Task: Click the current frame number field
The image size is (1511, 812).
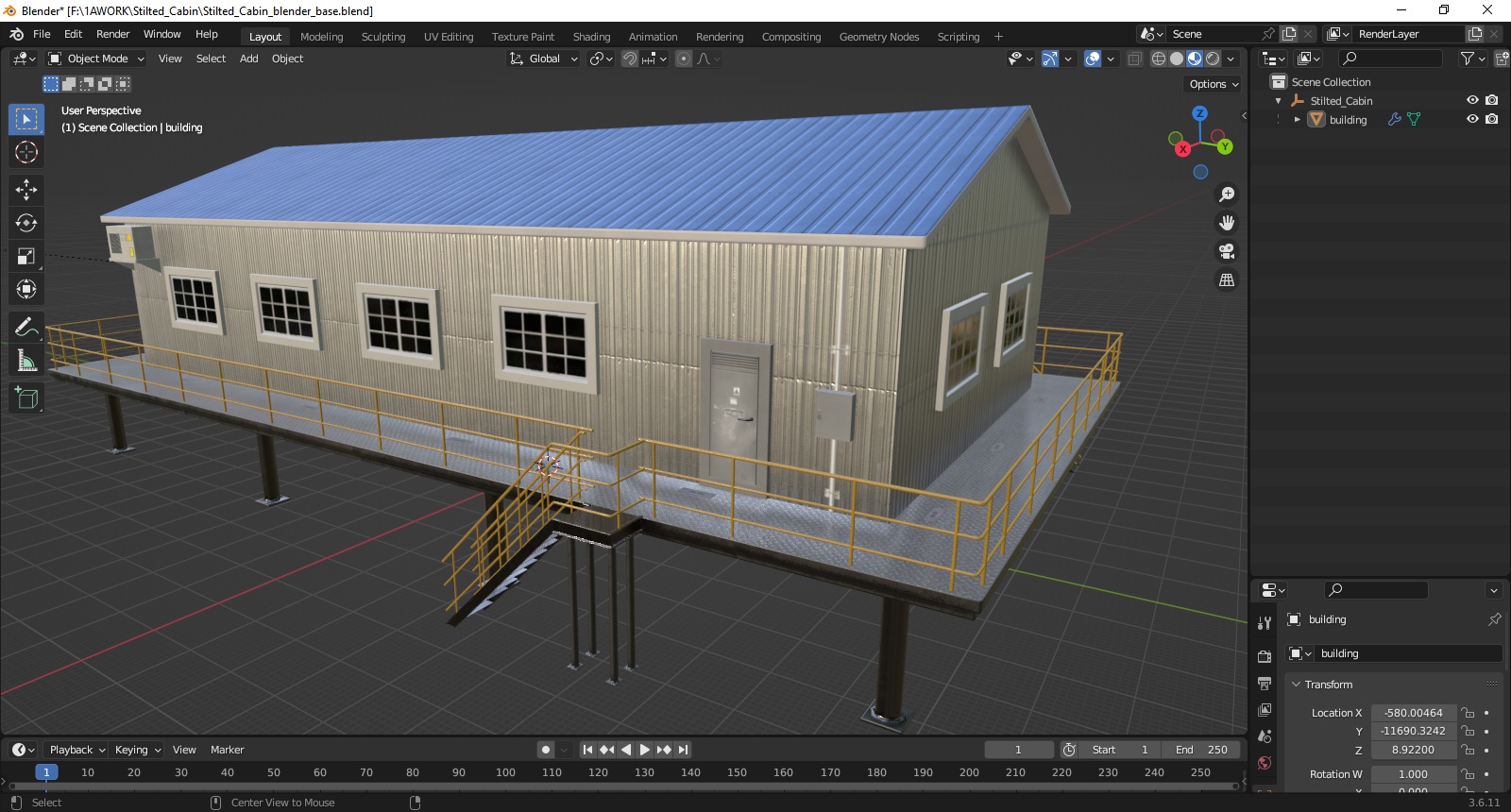Action: pos(1018,750)
